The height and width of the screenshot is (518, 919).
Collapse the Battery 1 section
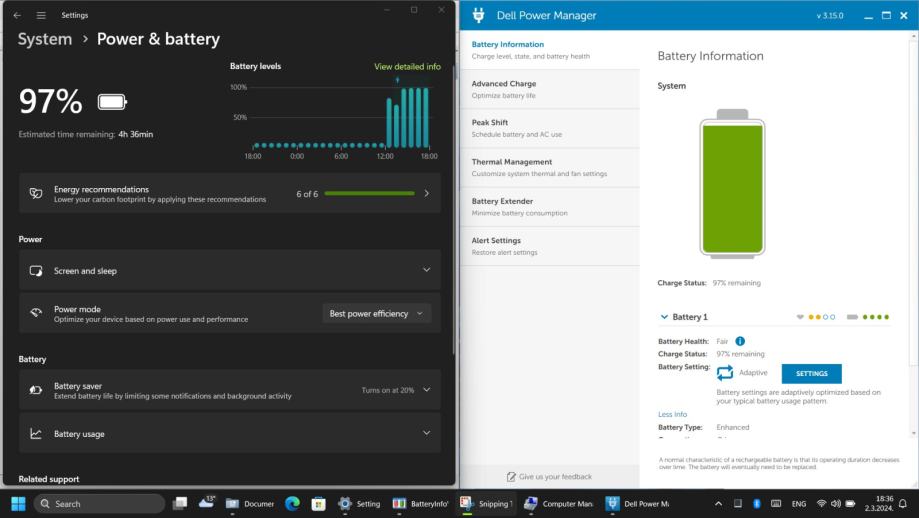pos(664,317)
